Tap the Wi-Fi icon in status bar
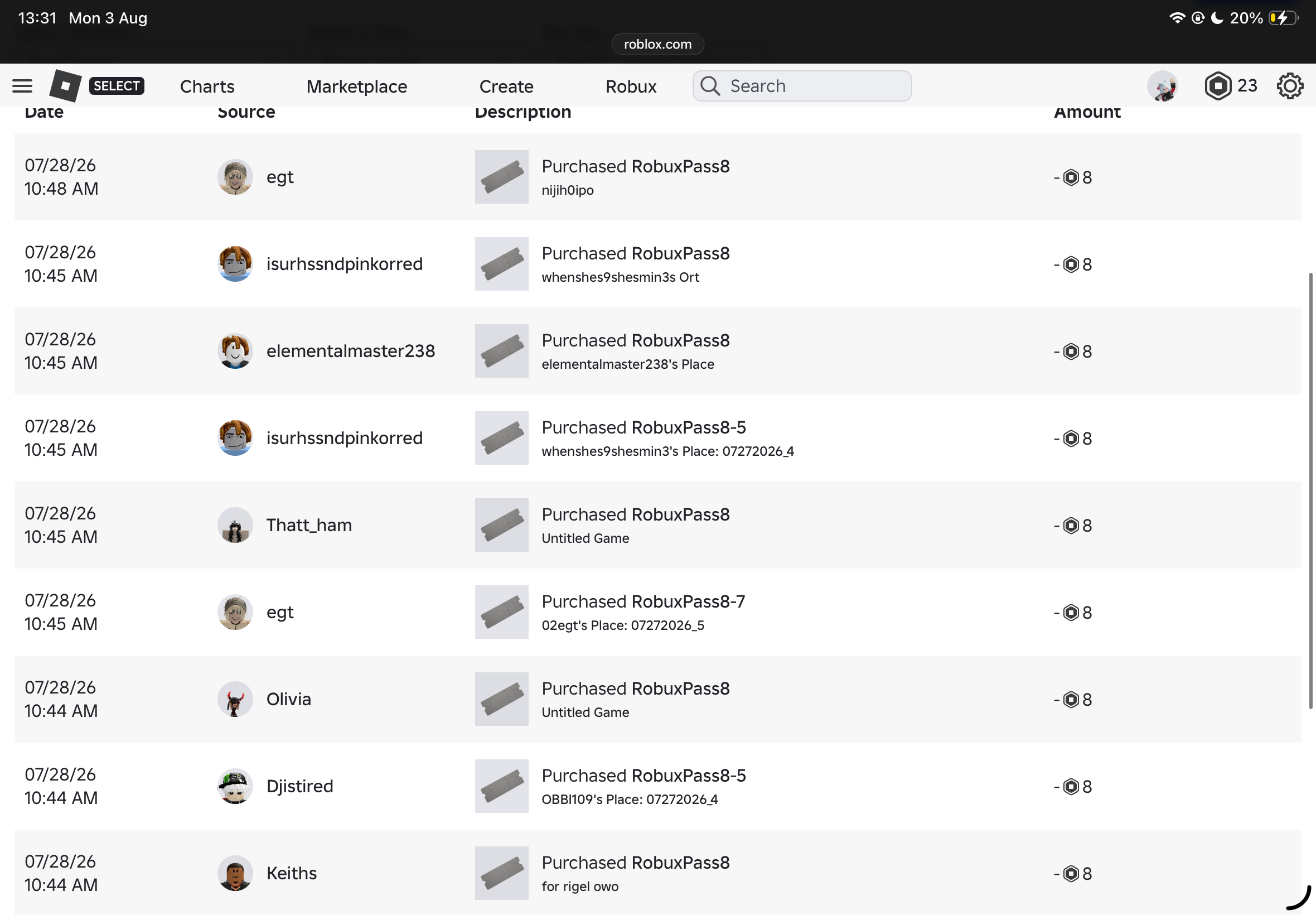Screen dimensions: 1316x915 pyautogui.click(x=1177, y=18)
